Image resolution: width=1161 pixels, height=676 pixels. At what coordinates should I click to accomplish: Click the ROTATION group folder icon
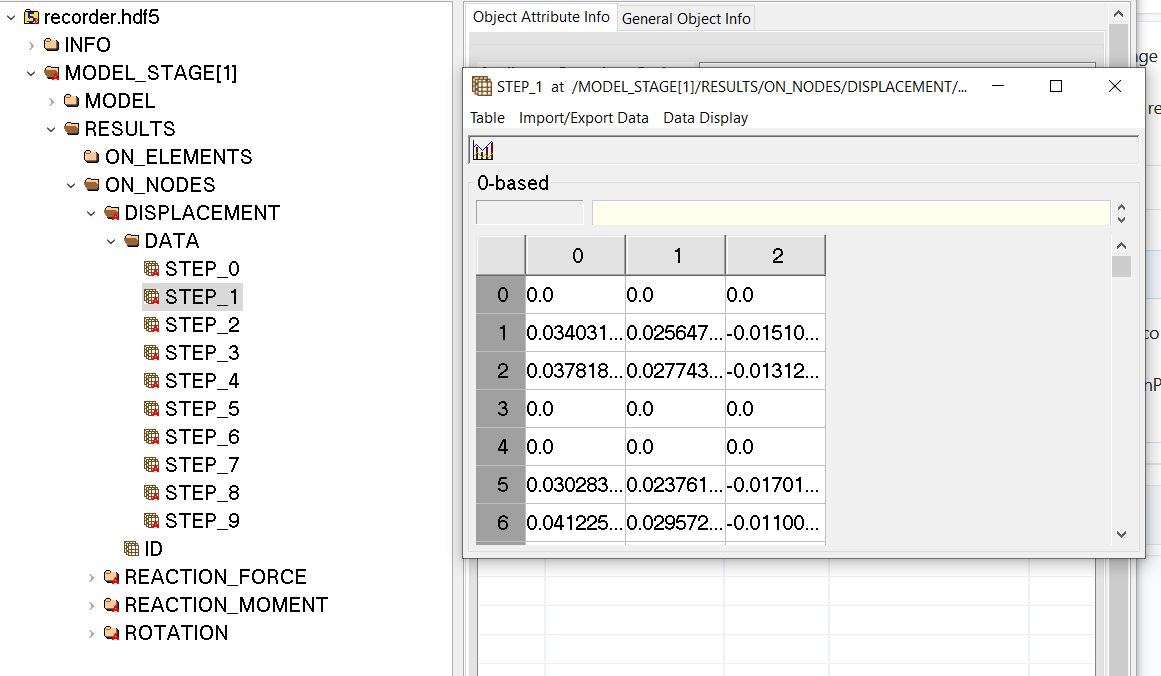click(111, 632)
